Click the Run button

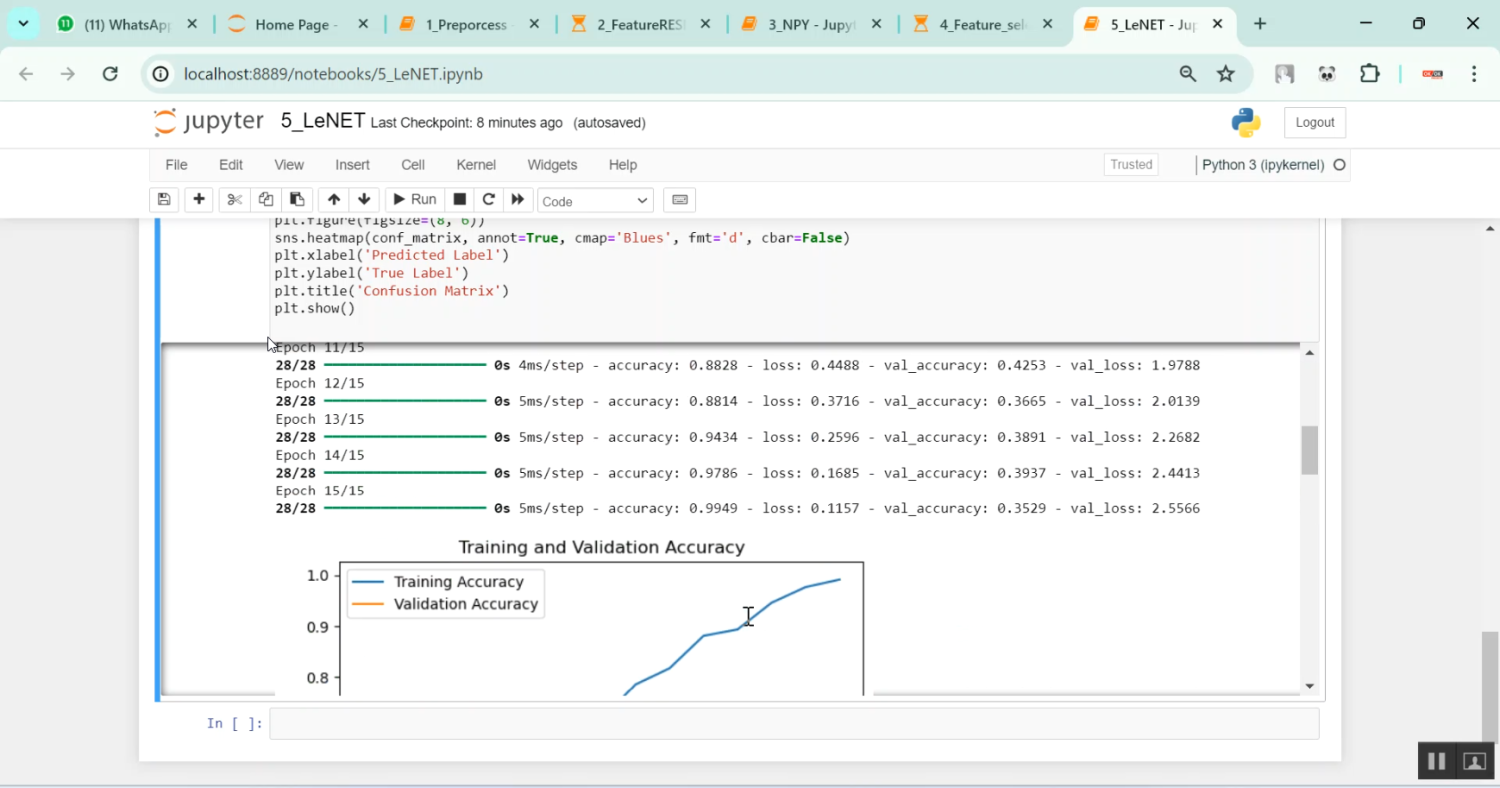point(414,200)
